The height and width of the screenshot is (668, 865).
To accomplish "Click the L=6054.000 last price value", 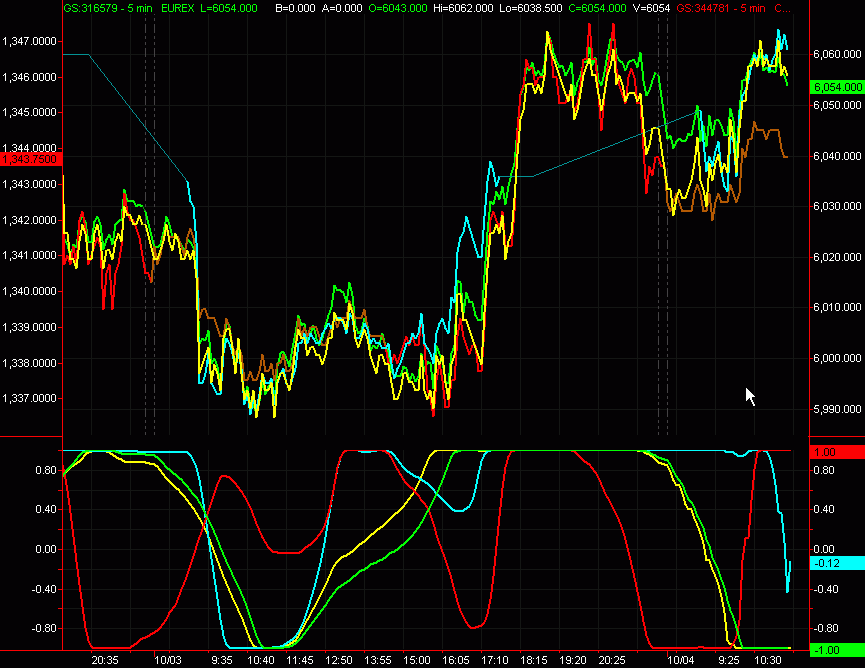I will [x=228, y=8].
